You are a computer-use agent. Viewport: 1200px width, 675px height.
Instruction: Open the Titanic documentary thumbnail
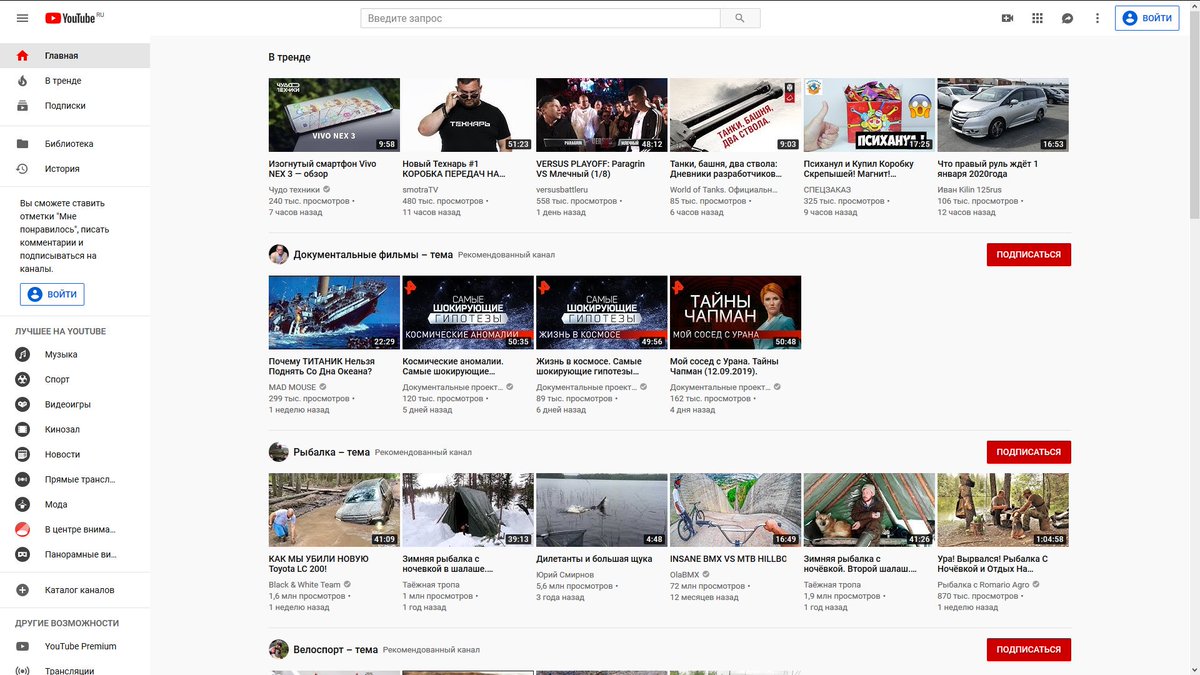334,312
